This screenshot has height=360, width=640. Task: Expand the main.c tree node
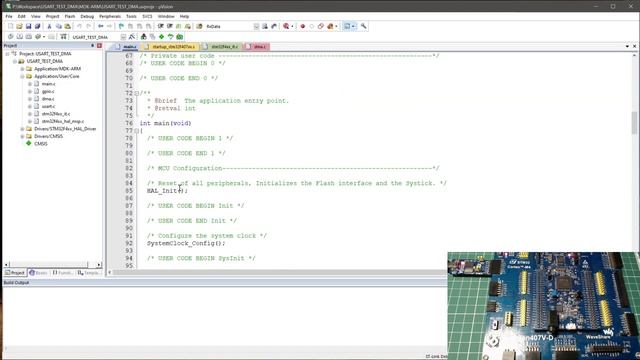[x=30, y=84]
